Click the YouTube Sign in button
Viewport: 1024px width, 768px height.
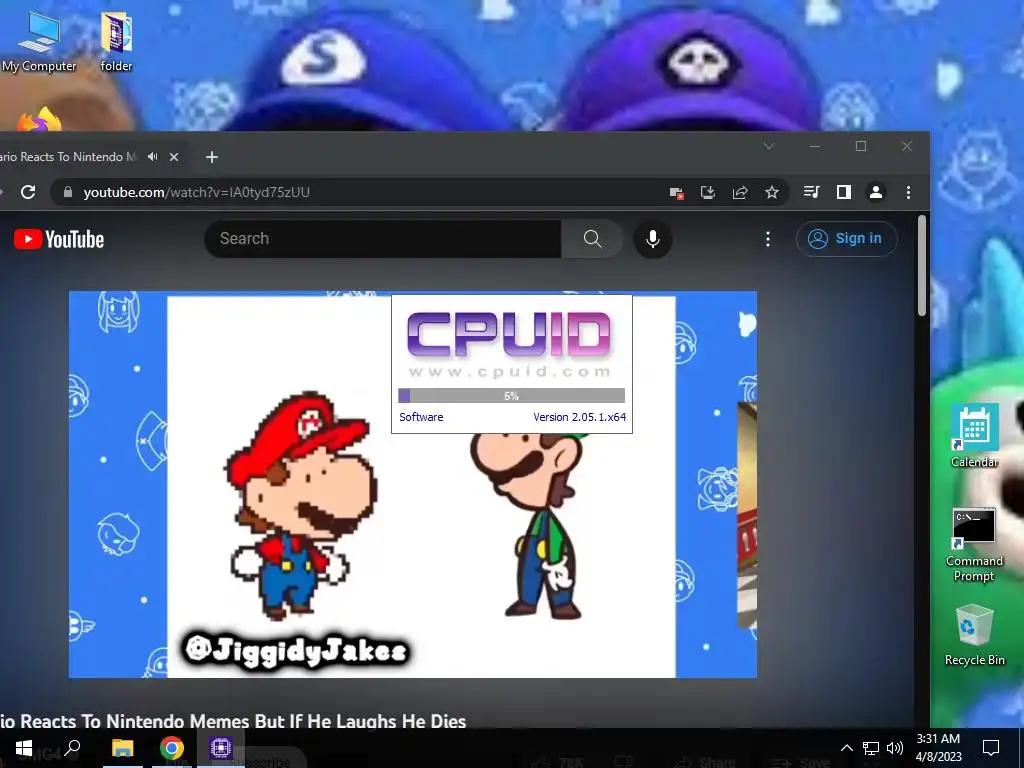(846, 238)
